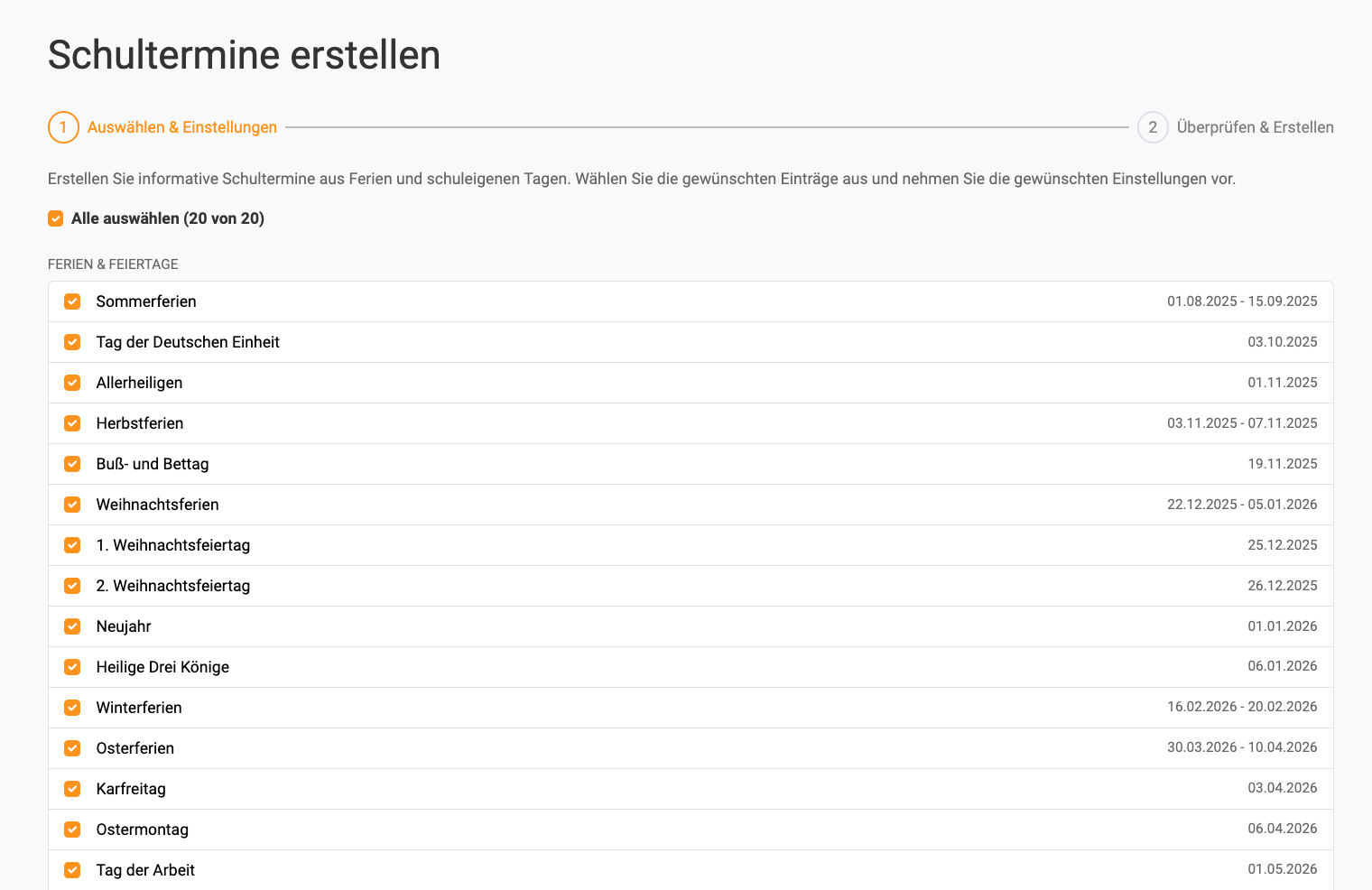Toggle the 1. Weihnachtsfeiertag checkbox
The image size is (1372, 890).
(x=72, y=545)
